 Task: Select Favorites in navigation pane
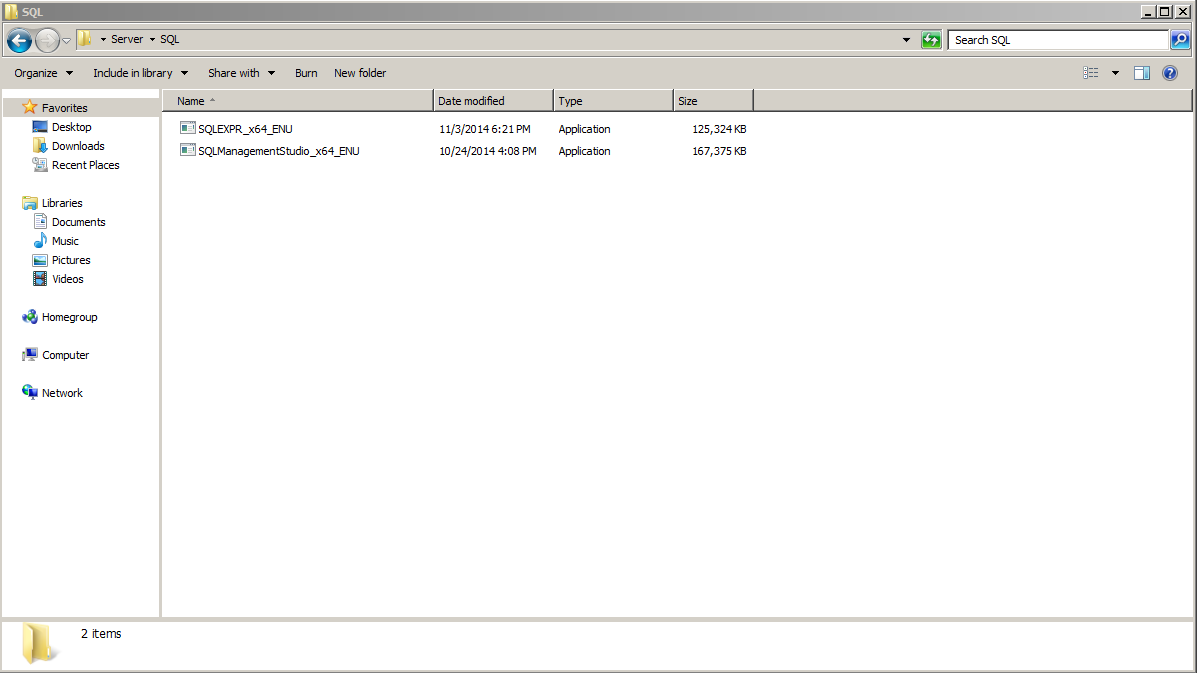65,108
